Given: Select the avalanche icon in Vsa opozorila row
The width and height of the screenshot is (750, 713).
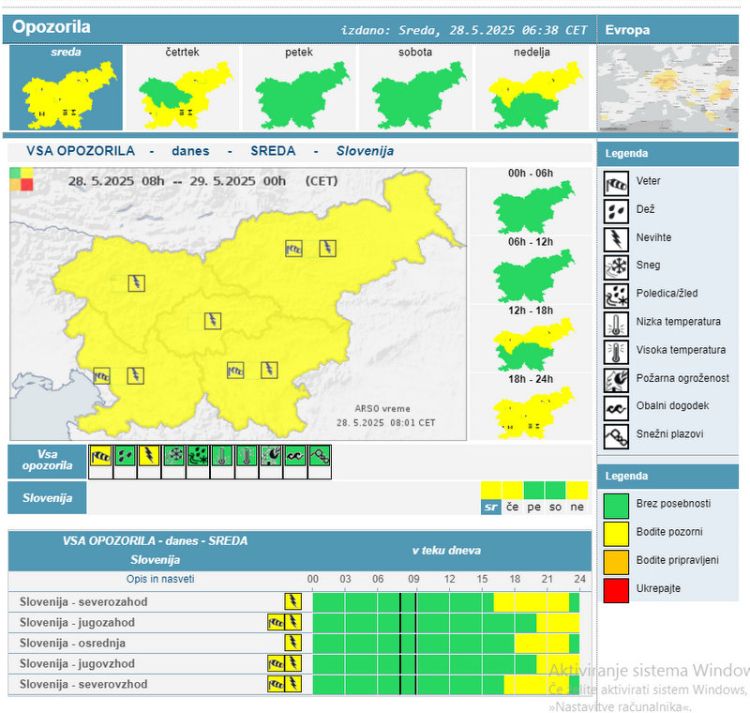Looking at the screenshot, I should tap(320, 456).
